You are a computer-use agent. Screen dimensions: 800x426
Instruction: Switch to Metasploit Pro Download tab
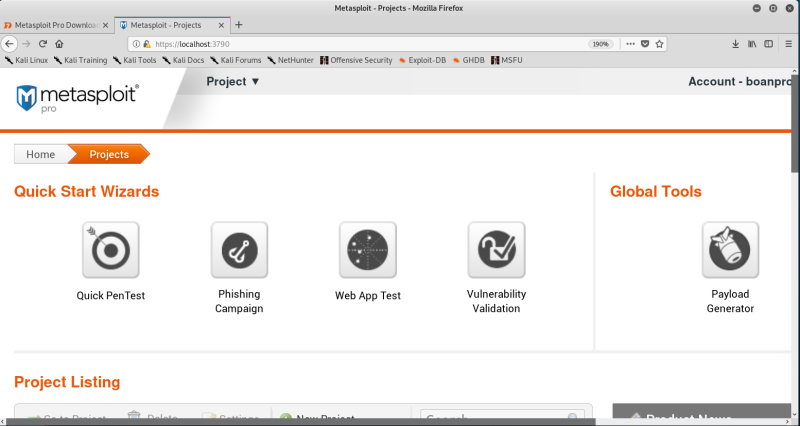pos(57,25)
